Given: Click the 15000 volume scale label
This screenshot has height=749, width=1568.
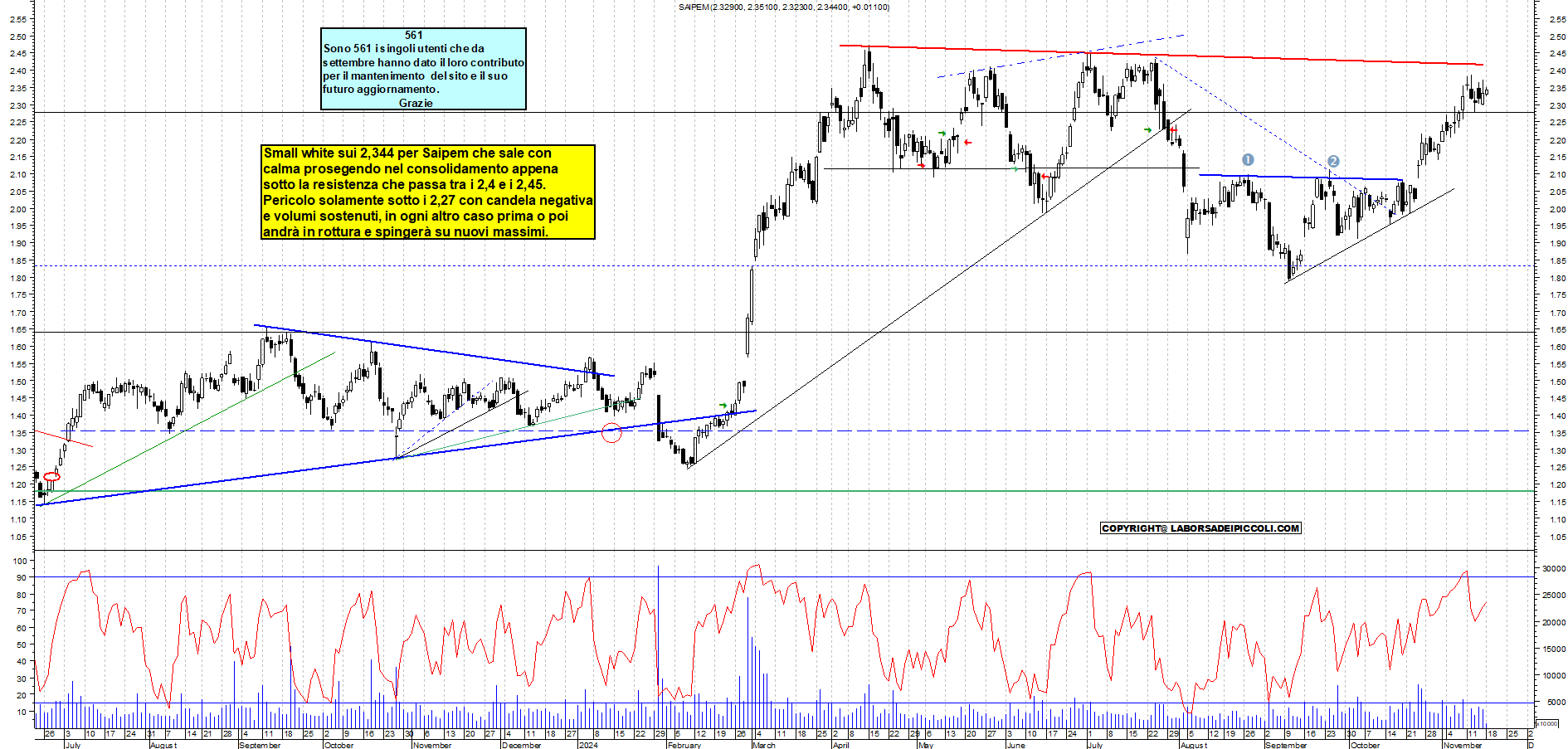Looking at the screenshot, I should [x=1553, y=649].
